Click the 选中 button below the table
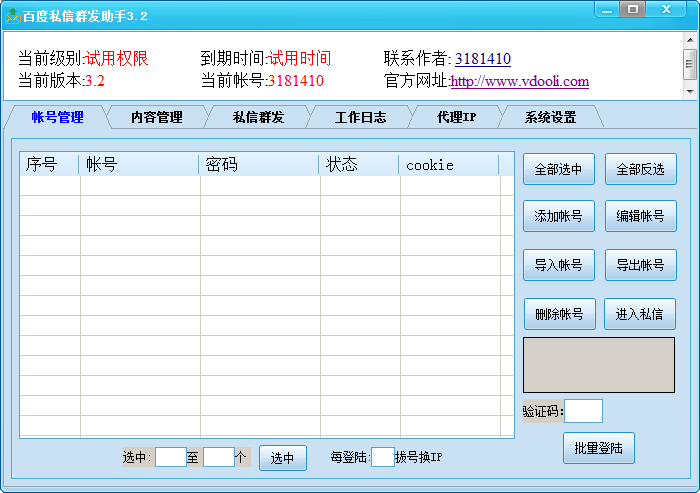This screenshot has height=493, width=700. pos(283,458)
